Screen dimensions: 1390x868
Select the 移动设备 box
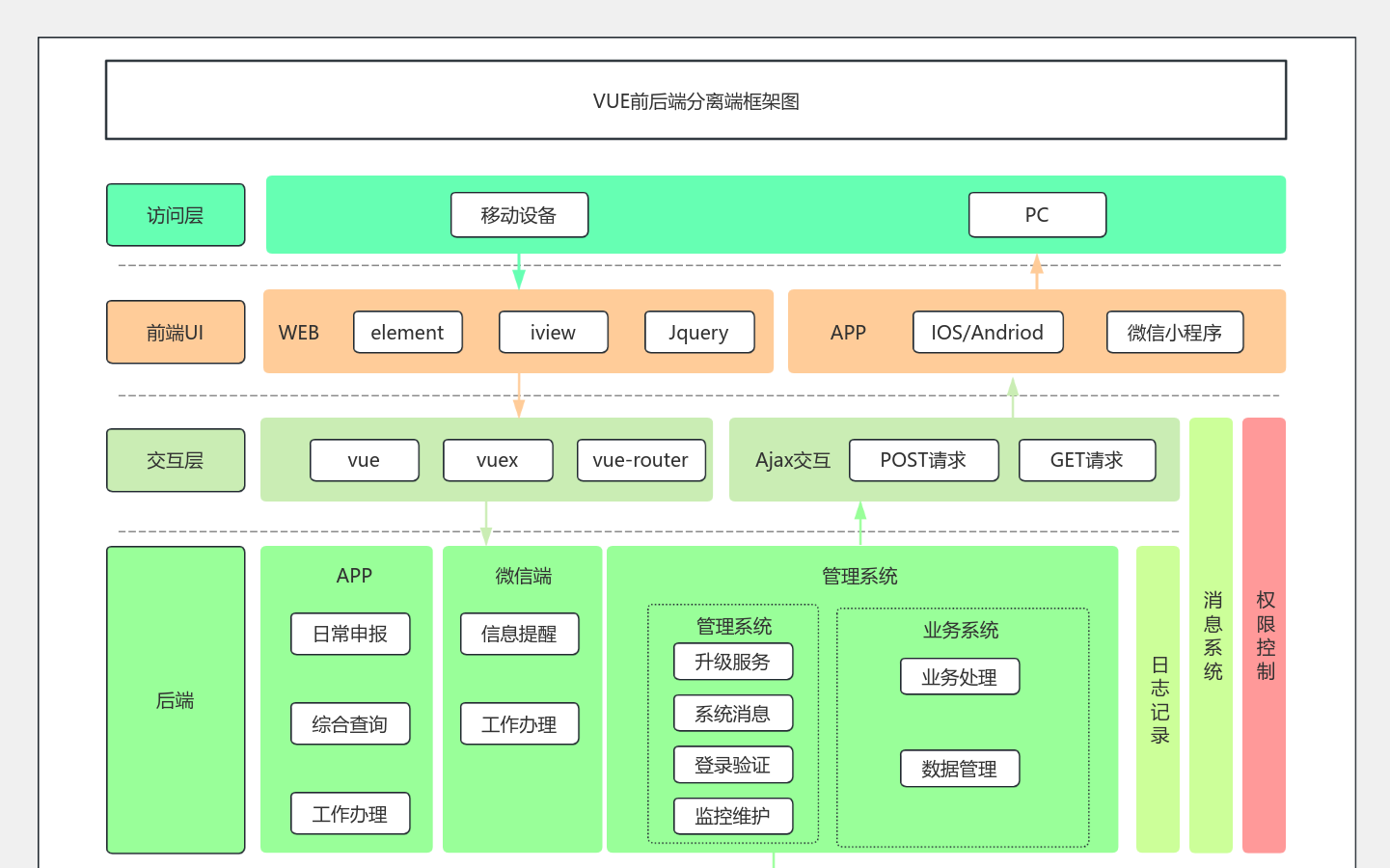click(519, 215)
